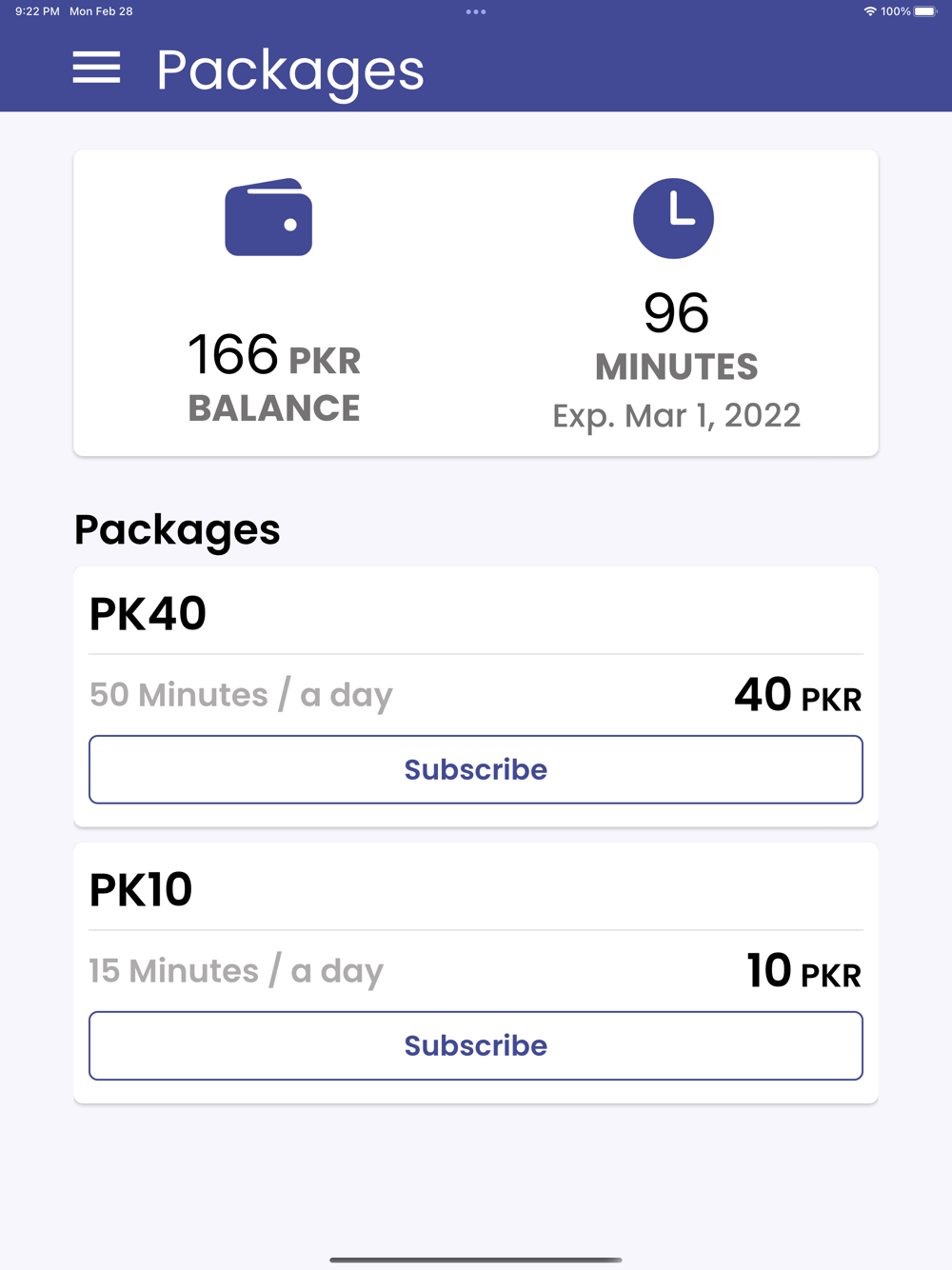Tap the 15 Minutes / a day text
Image resolution: width=952 pixels, height=1270 pixels.
(236, 971)
